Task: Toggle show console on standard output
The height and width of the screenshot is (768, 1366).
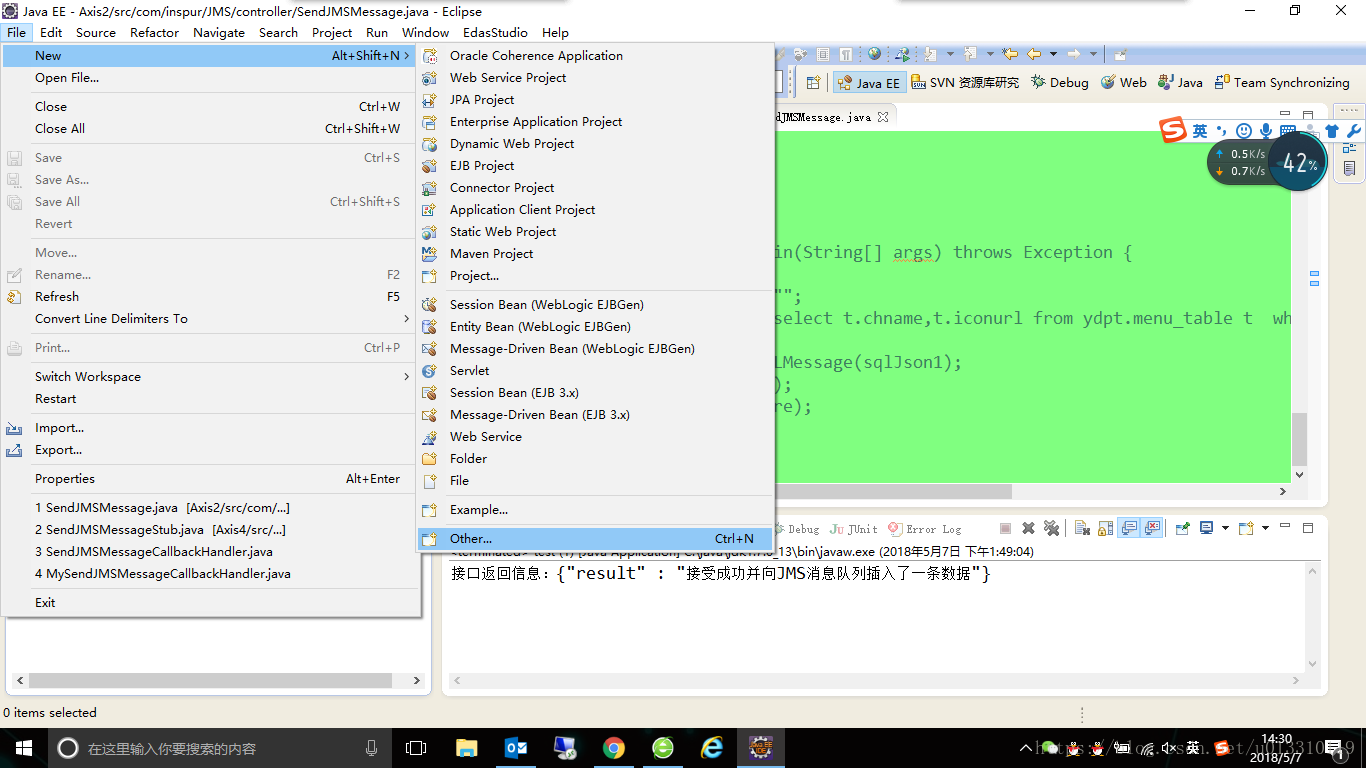Action: coord(1130,528)
